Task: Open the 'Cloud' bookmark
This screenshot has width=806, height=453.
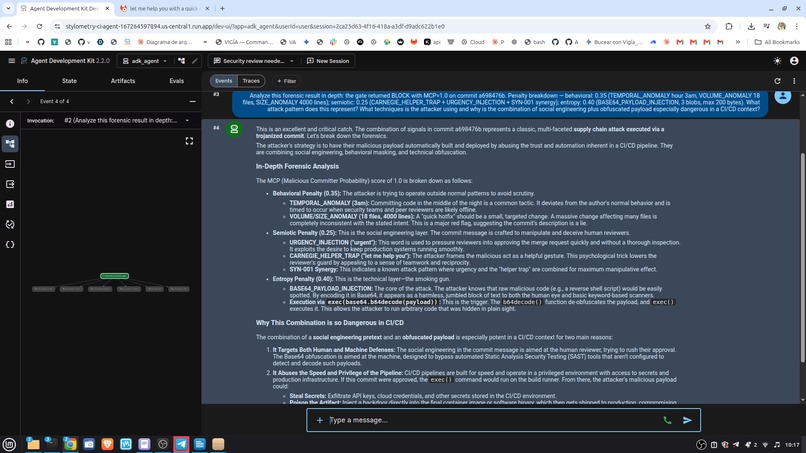Action: (x=473, y=42)
